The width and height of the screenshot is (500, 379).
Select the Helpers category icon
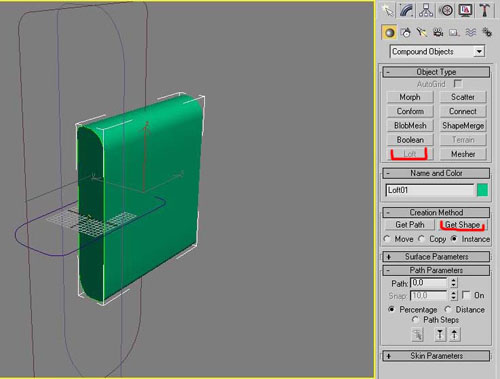454,33
